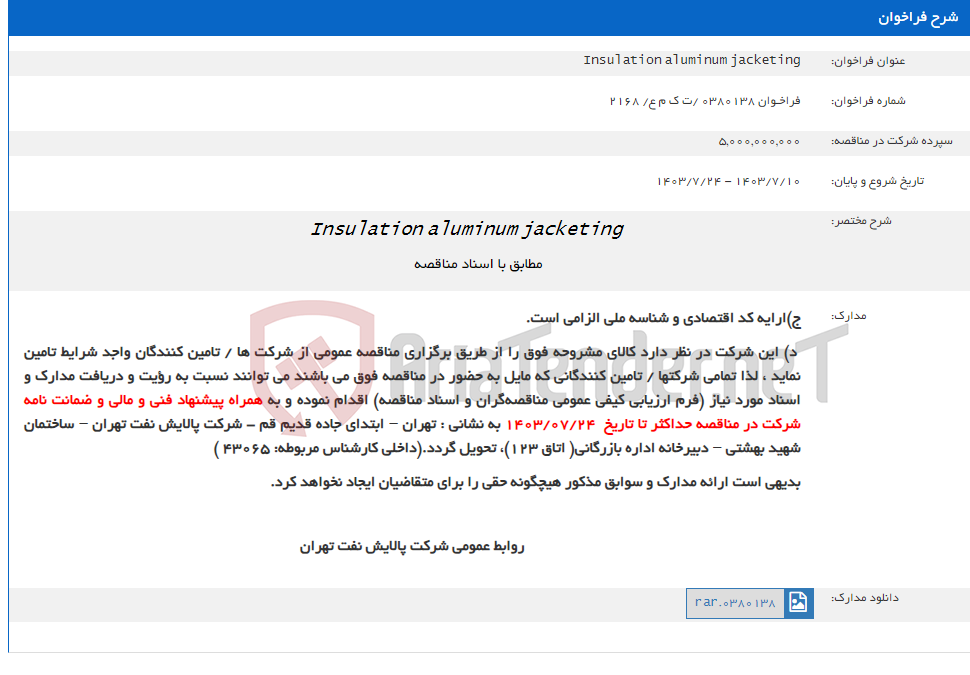Viewport: 970px width, 675px height.
Task: Click the 'تاریخ شروع و پایان:' label
Action: pyautogui.click(x=877, y=181)
